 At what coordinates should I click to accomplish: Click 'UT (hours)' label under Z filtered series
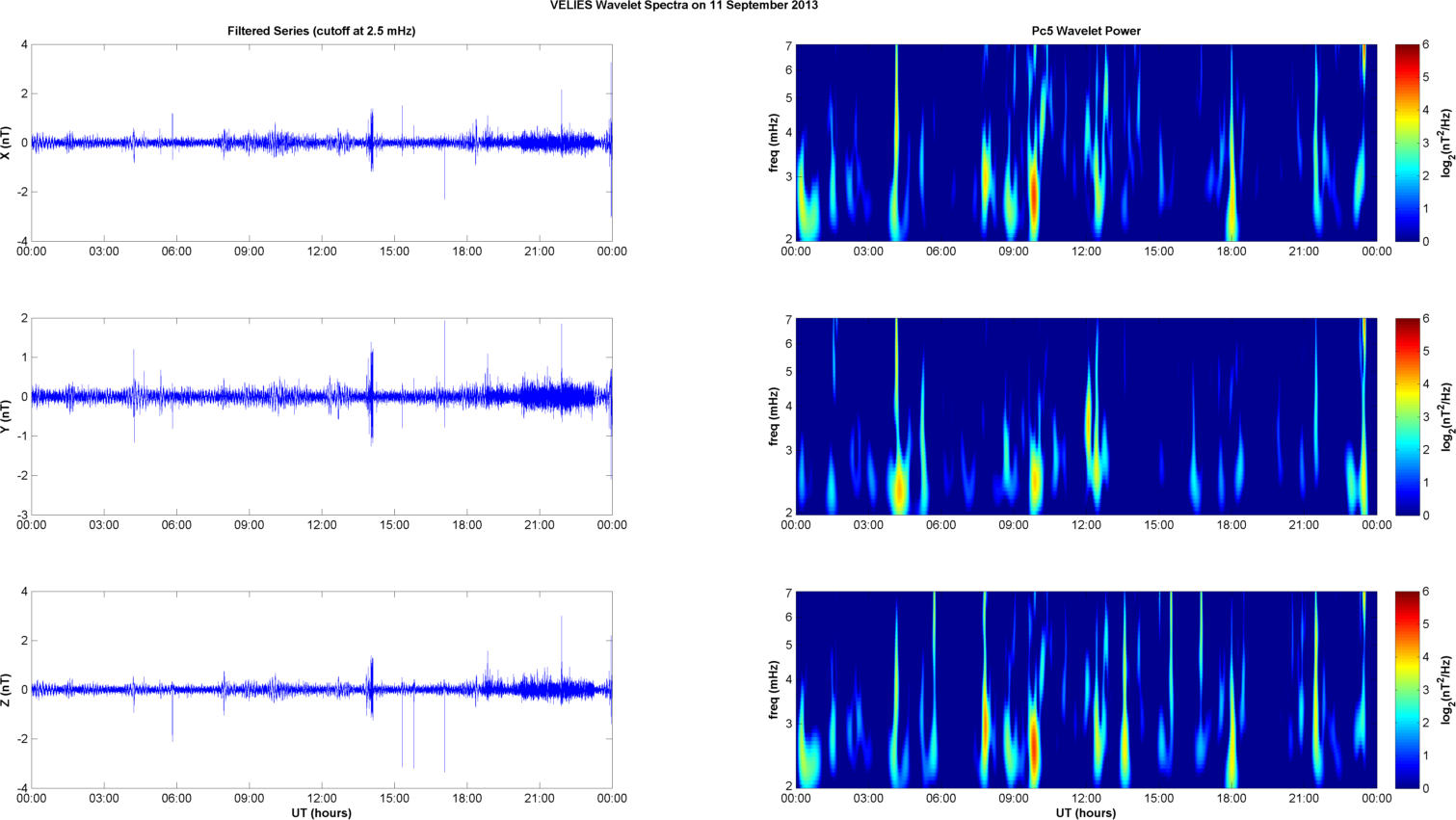click(322, 813)
